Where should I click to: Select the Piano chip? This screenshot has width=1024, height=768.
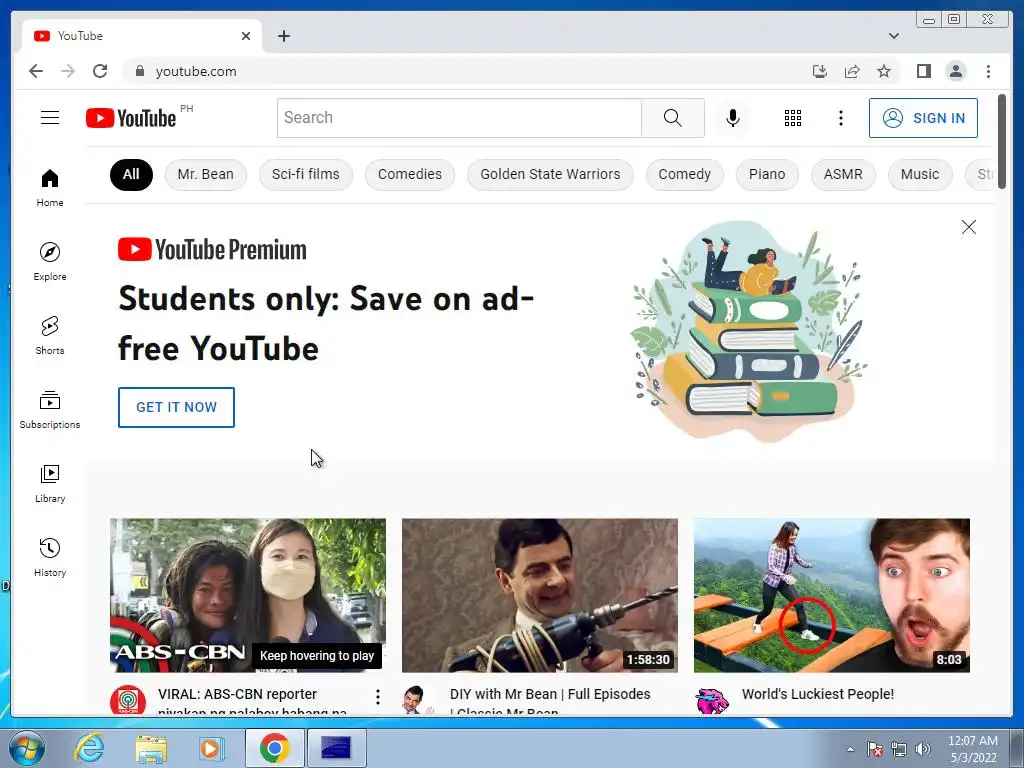click(x=767, y=174)
